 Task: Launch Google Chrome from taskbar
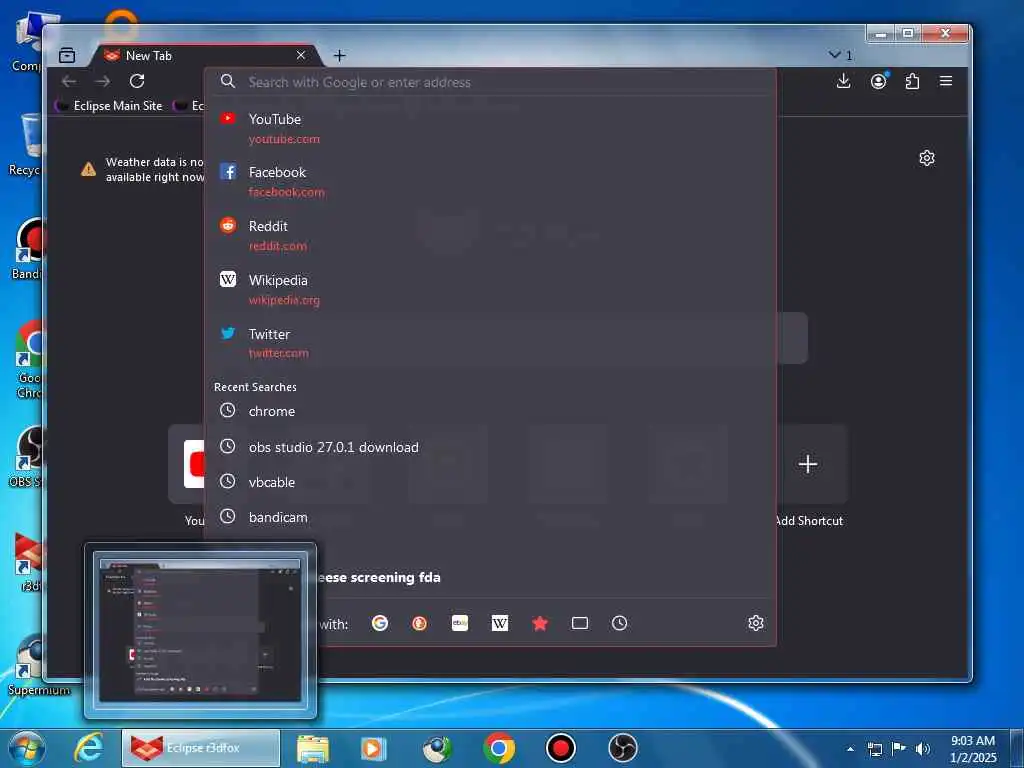tap(499, 748)
